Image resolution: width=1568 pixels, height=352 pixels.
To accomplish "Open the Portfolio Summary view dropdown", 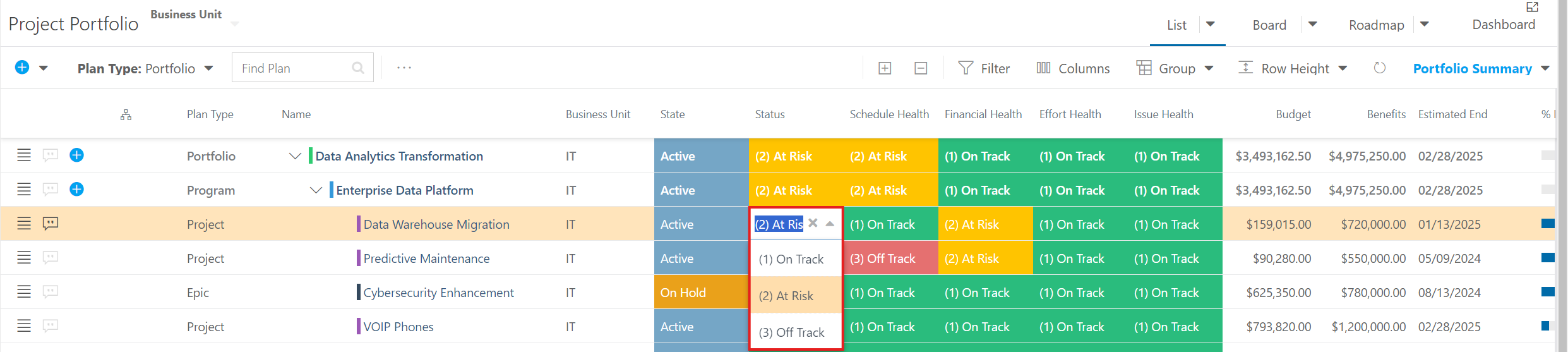I will click(x=1481, y=68).
